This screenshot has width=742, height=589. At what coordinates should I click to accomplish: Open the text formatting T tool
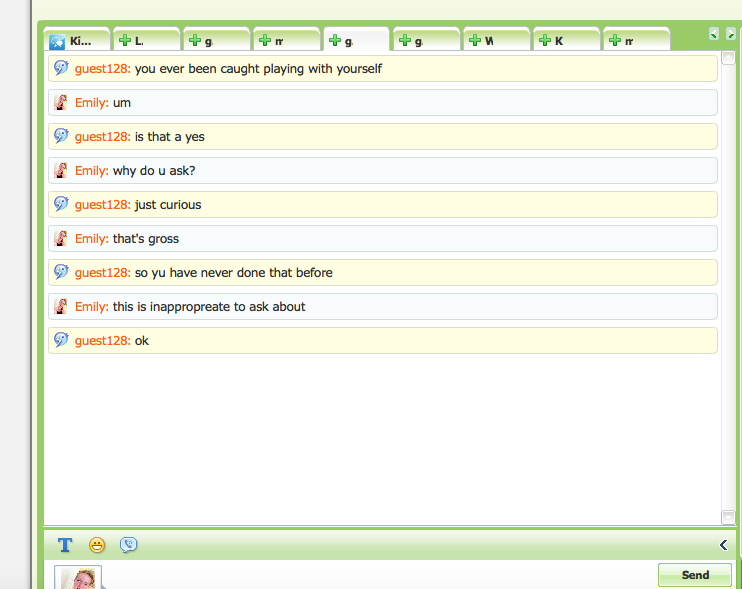[65, 545]
